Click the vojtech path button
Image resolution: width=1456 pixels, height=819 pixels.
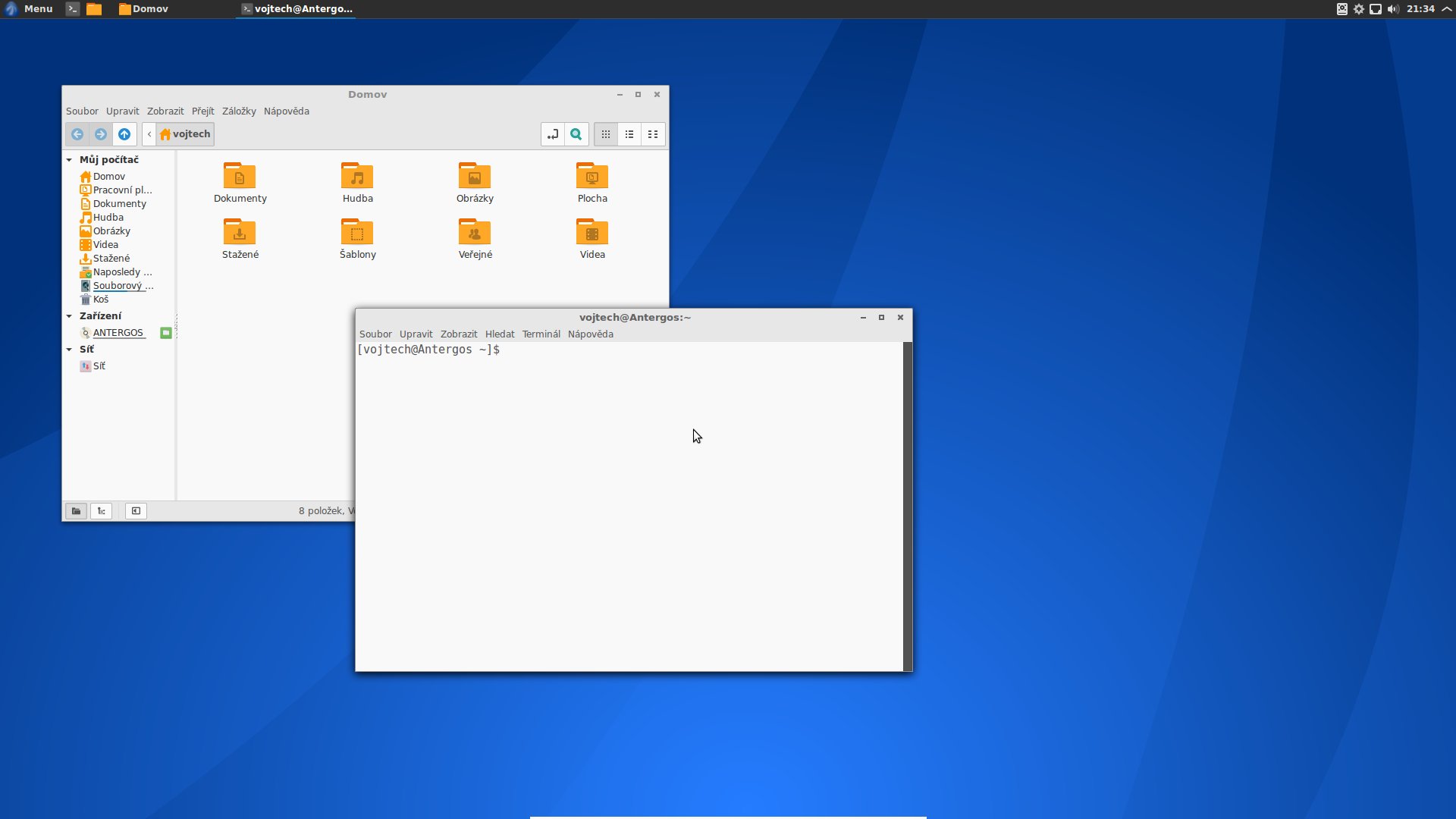(x=185, y=134)
